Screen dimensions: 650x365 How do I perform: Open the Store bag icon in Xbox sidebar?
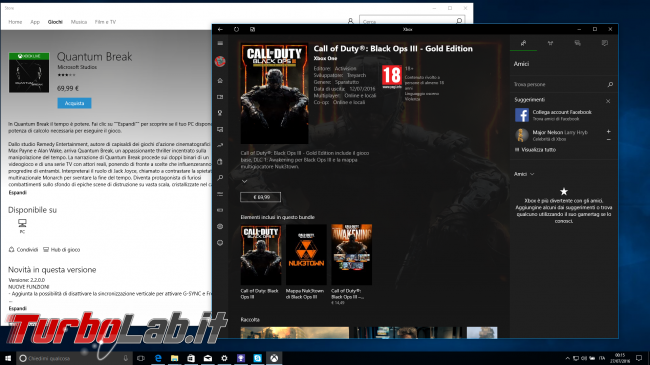coord(220,162)
